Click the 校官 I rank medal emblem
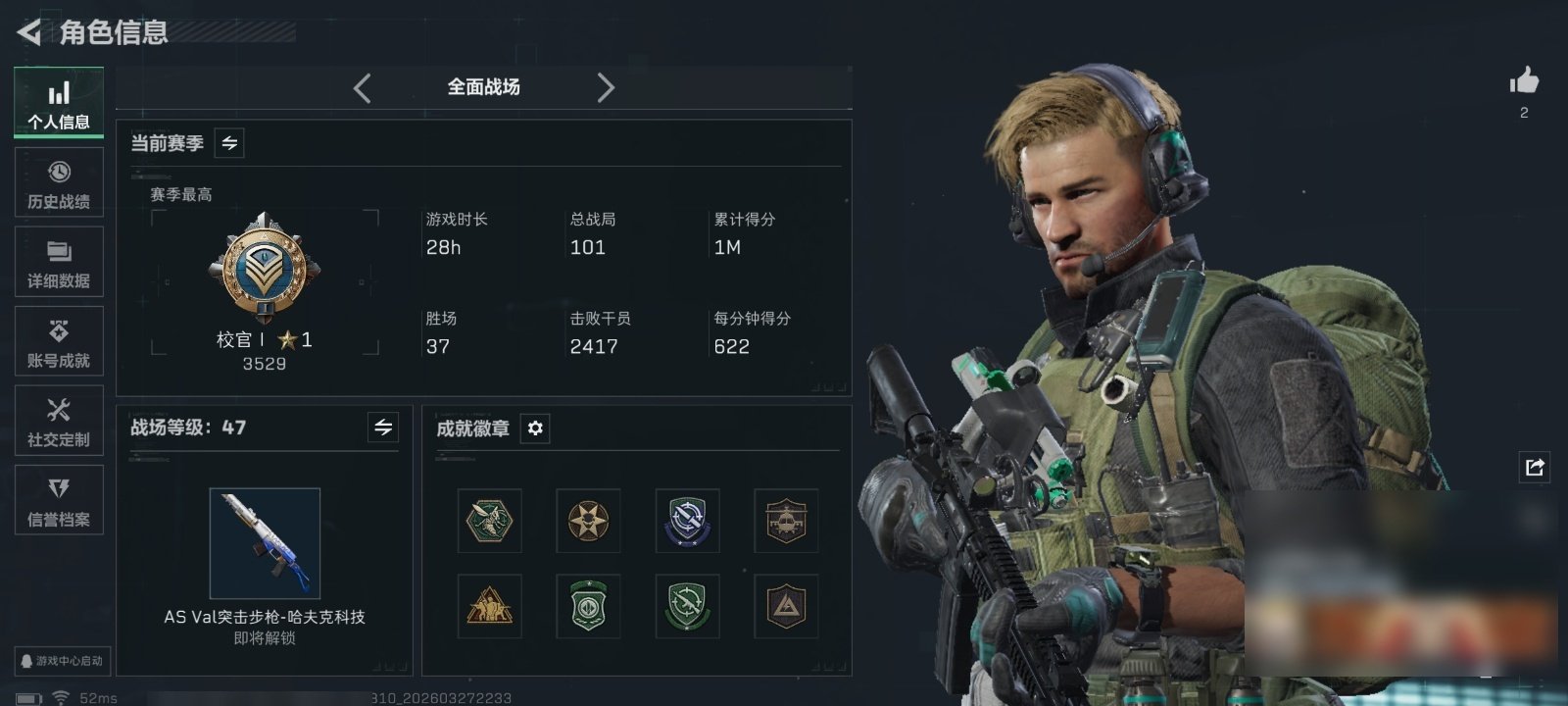Viewport: 1568px width, 706px height. [264, 267]
